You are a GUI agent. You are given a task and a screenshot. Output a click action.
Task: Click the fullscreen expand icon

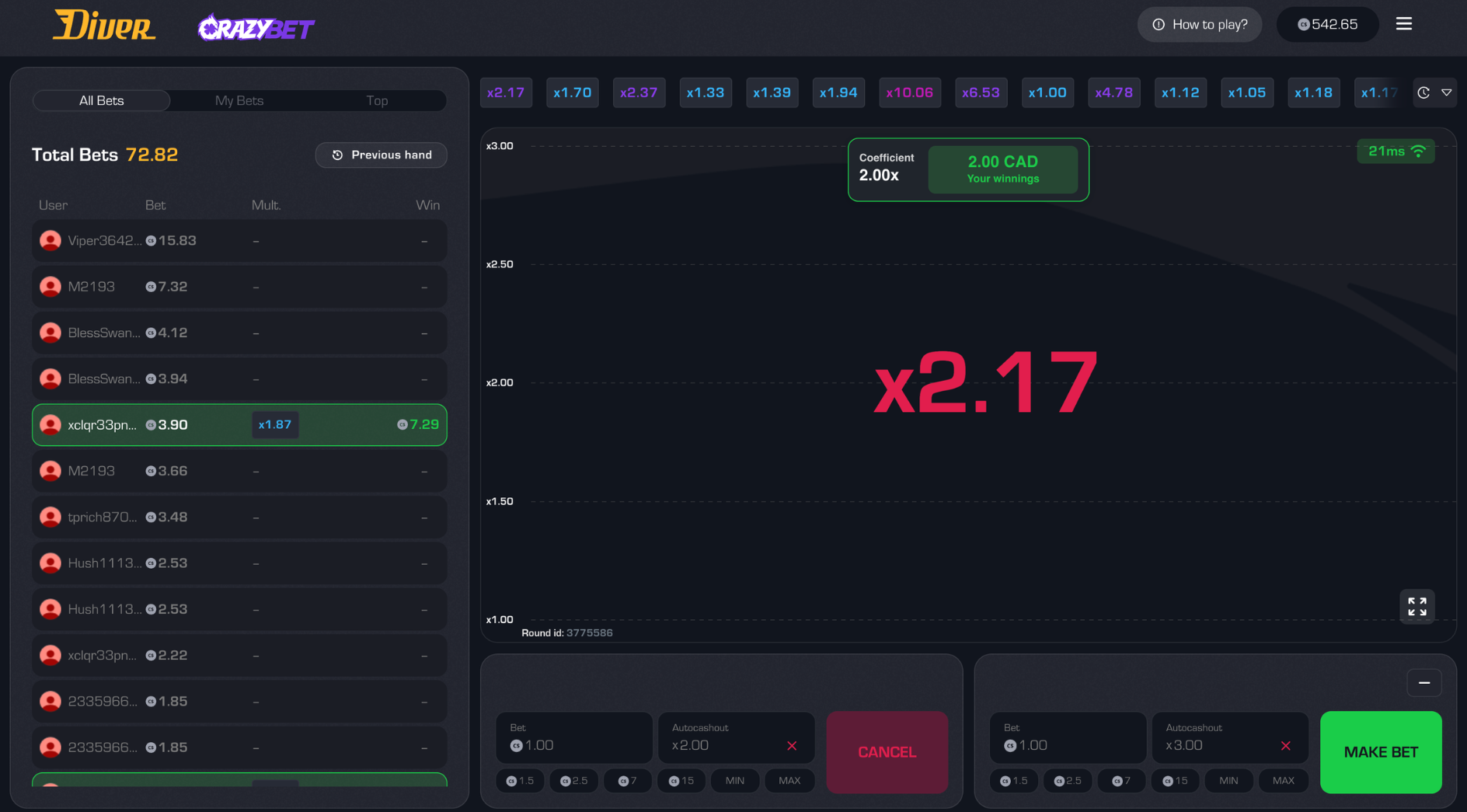pos(1416,606)
